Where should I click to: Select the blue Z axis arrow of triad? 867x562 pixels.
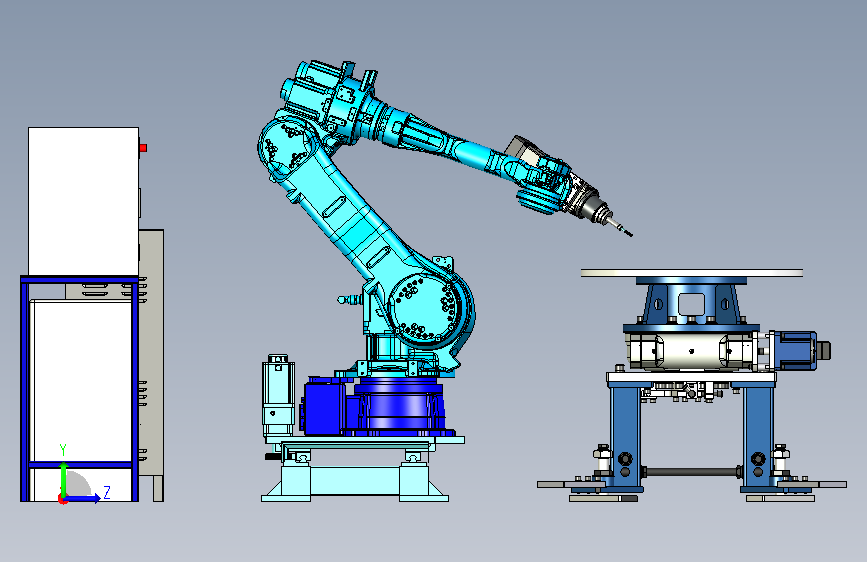84,498
